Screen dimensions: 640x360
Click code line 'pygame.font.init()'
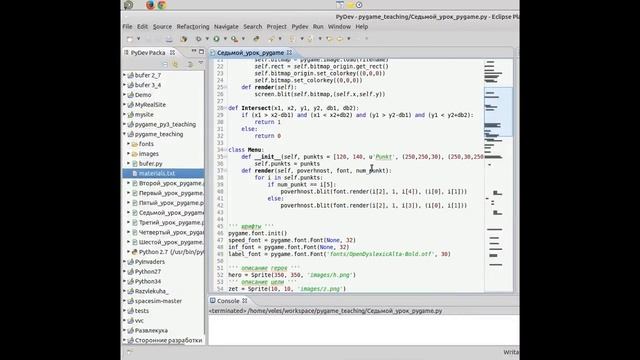click(x=258, y=233)
